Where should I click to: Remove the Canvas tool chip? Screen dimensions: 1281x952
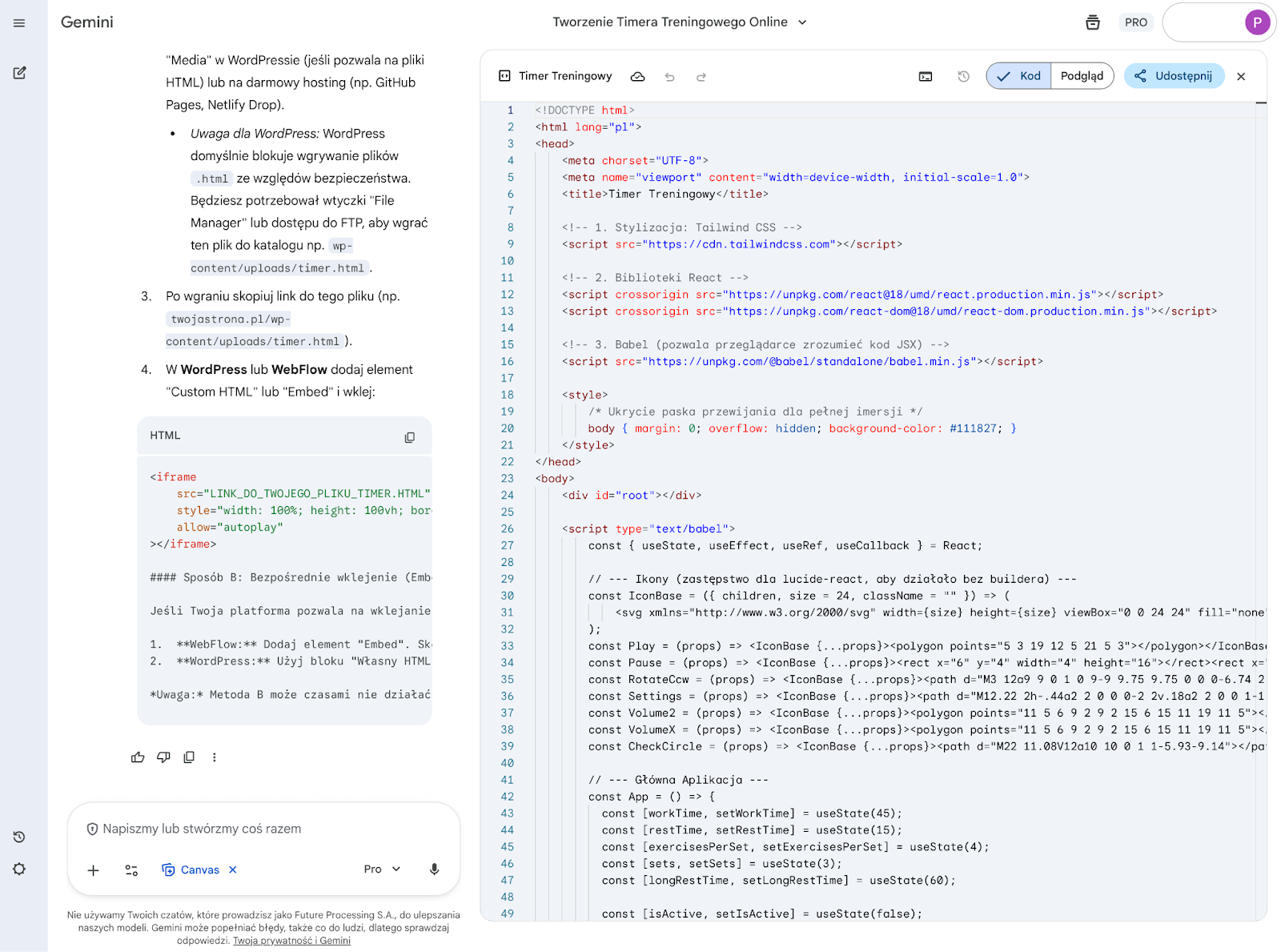point(233,870)
